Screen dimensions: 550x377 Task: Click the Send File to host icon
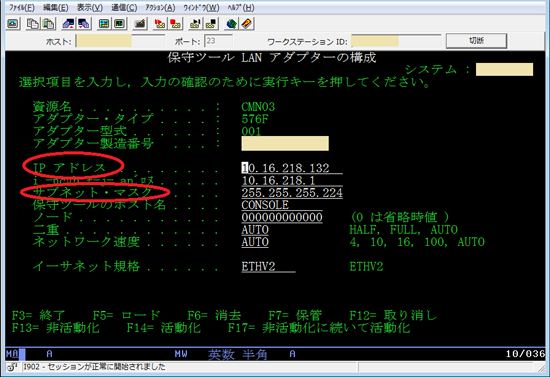68,24
